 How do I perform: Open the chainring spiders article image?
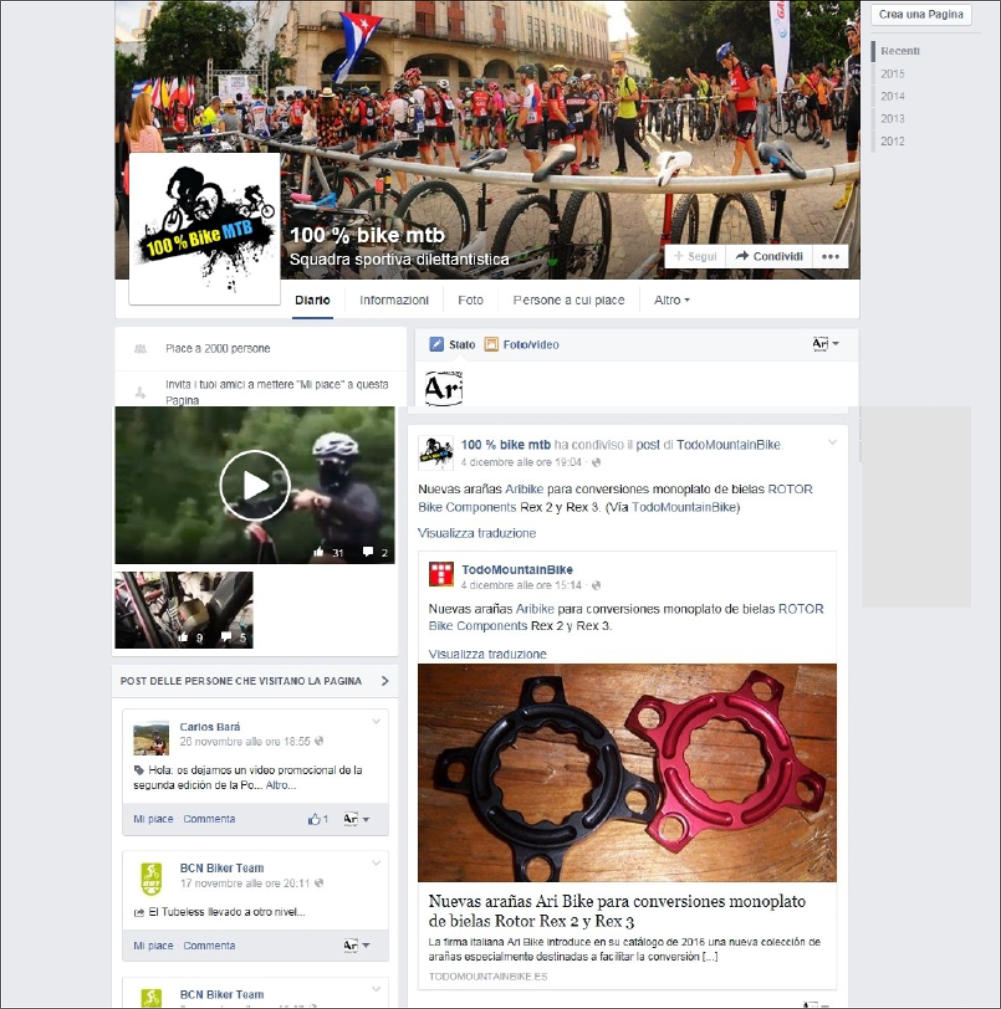tap(627, 773)
